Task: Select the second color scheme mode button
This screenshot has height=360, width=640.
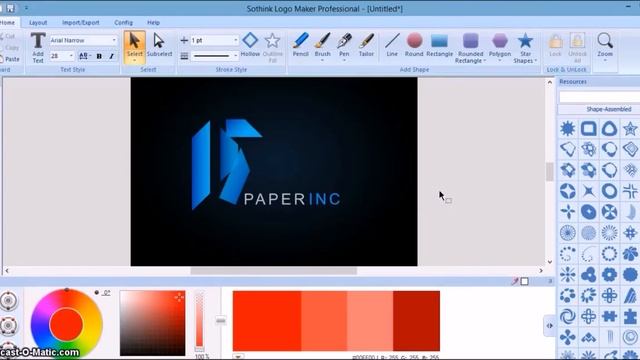Action: coord(8,325)
